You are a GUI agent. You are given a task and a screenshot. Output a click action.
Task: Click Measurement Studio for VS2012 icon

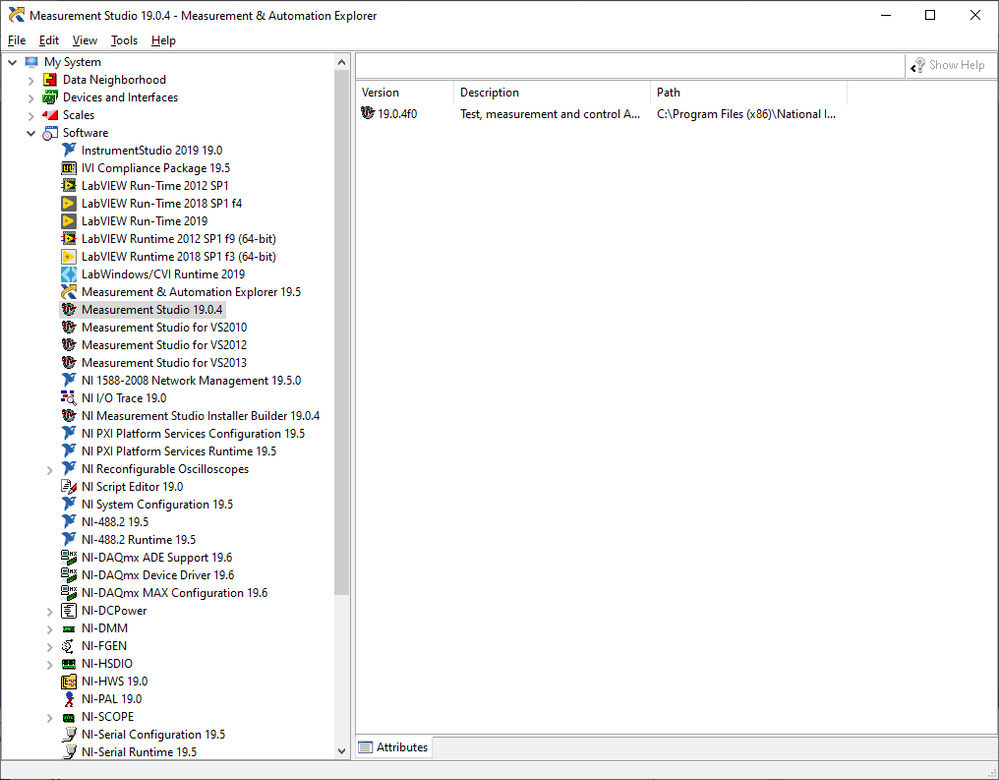(x=69, y=345)
